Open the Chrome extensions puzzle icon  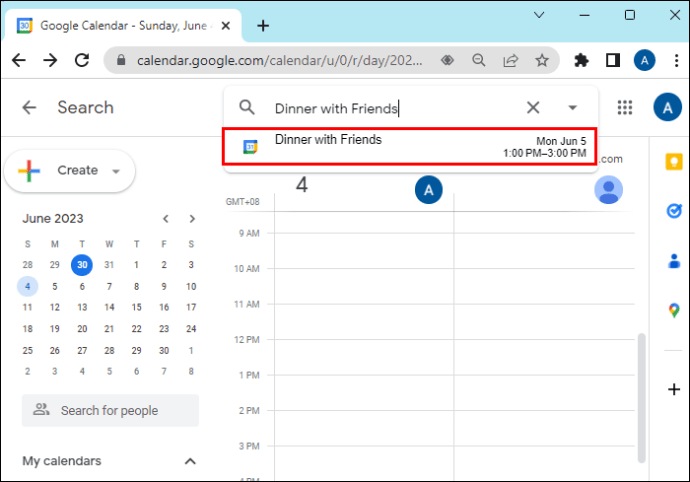click(581, 60)
